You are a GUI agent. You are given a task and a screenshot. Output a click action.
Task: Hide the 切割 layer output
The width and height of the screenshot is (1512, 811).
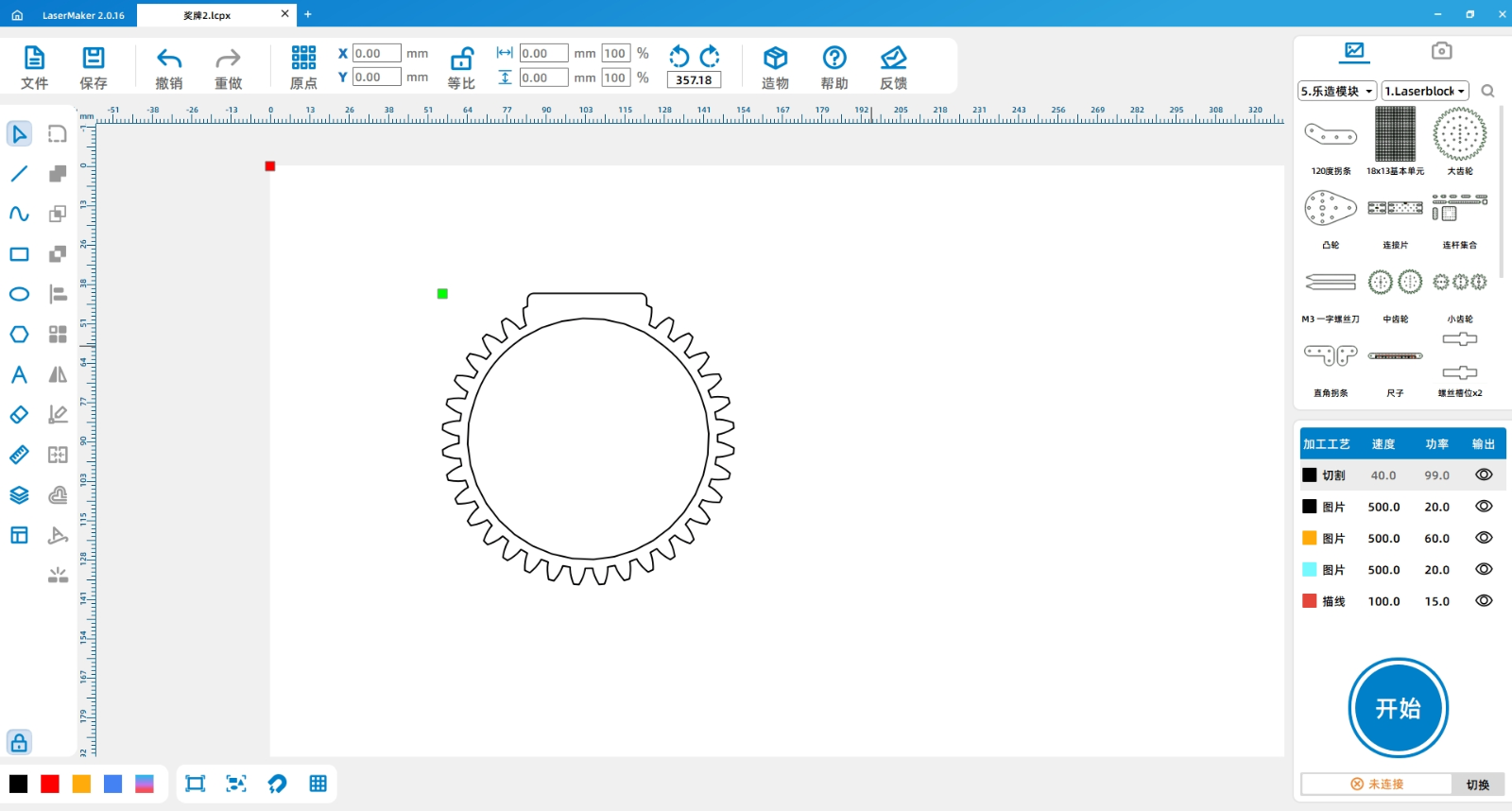tap(1484, 475)
